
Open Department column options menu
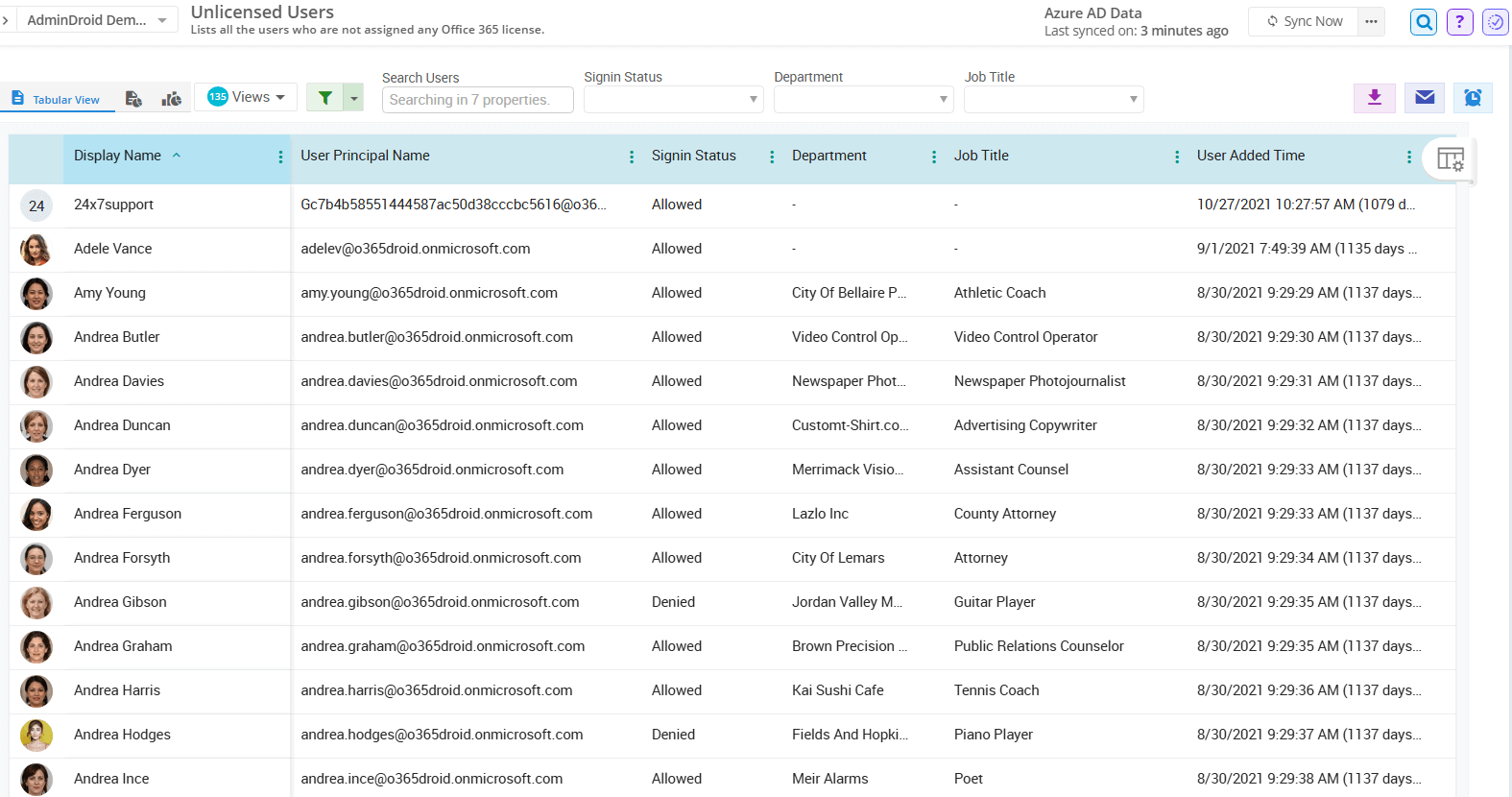pos(934,157)
